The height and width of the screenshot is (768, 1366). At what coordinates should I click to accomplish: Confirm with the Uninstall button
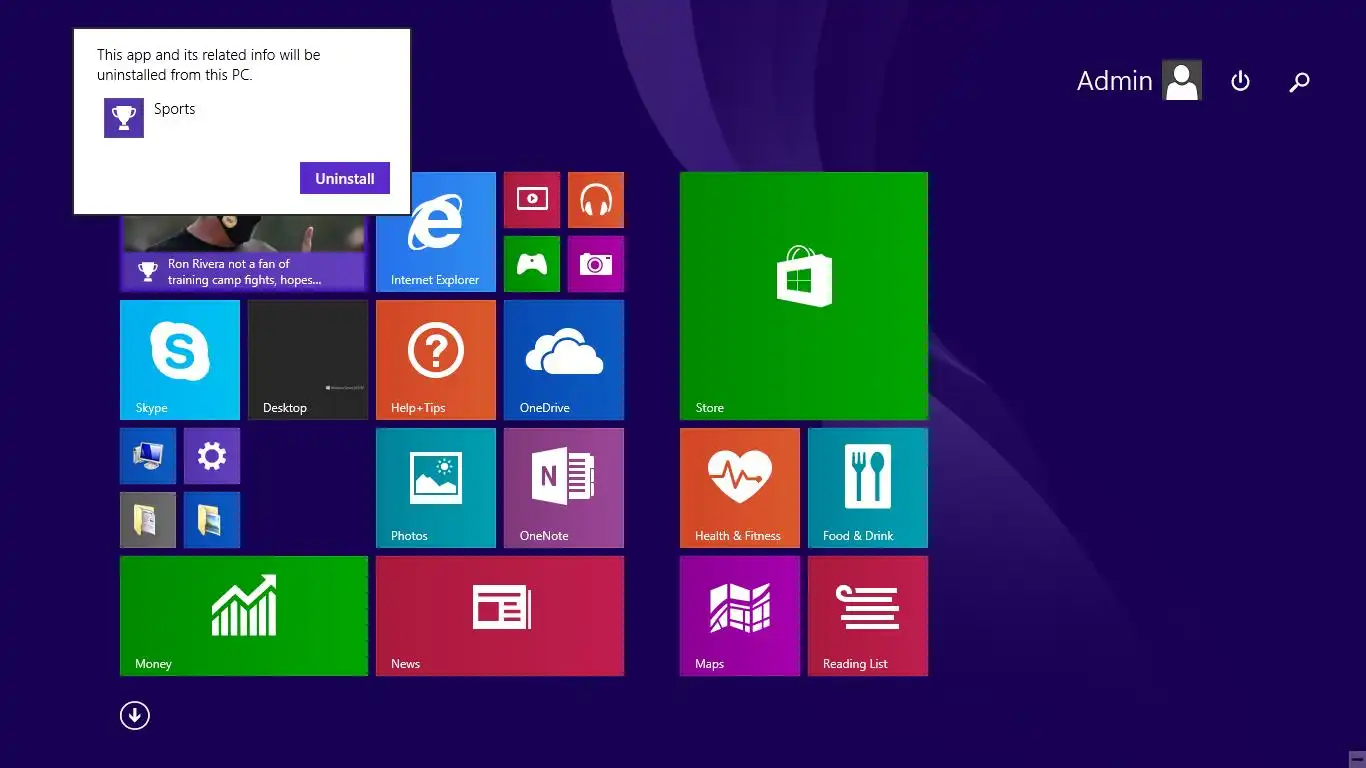click(344, 178)
